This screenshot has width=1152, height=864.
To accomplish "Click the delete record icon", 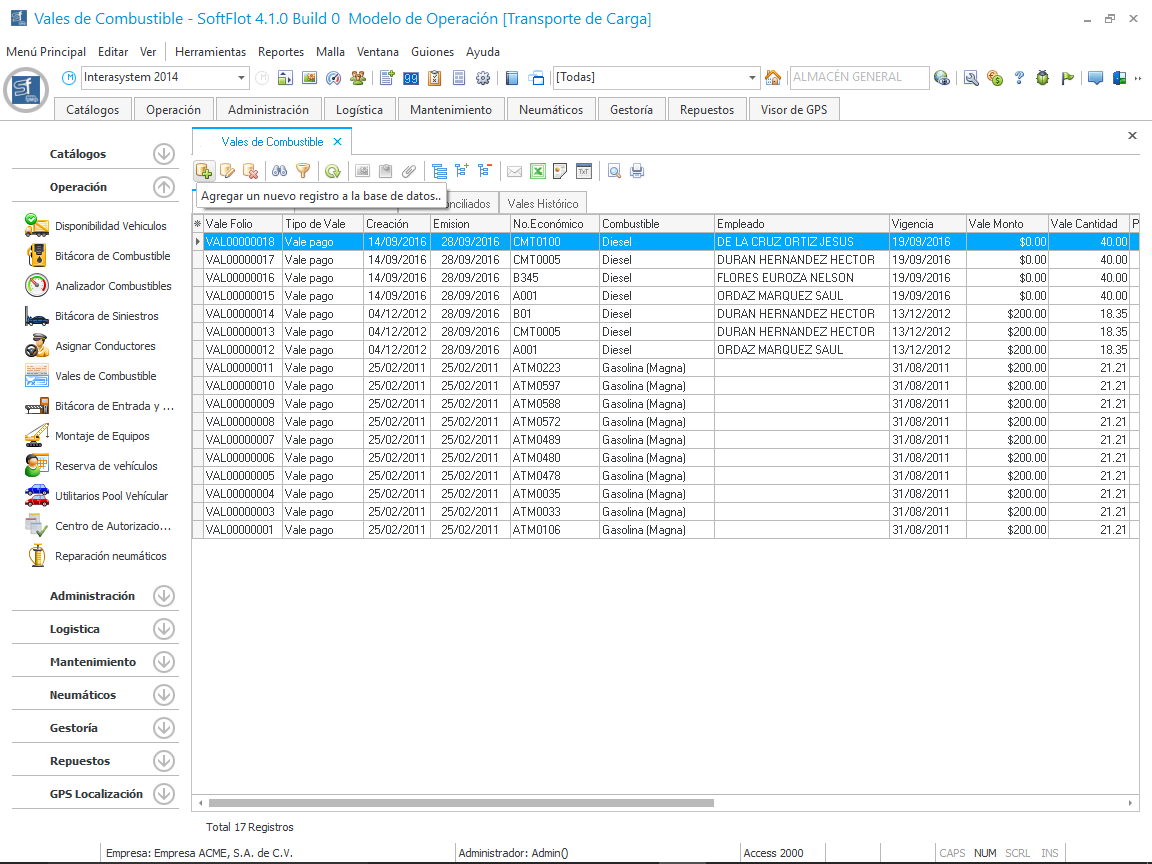I will pos(251,171).
